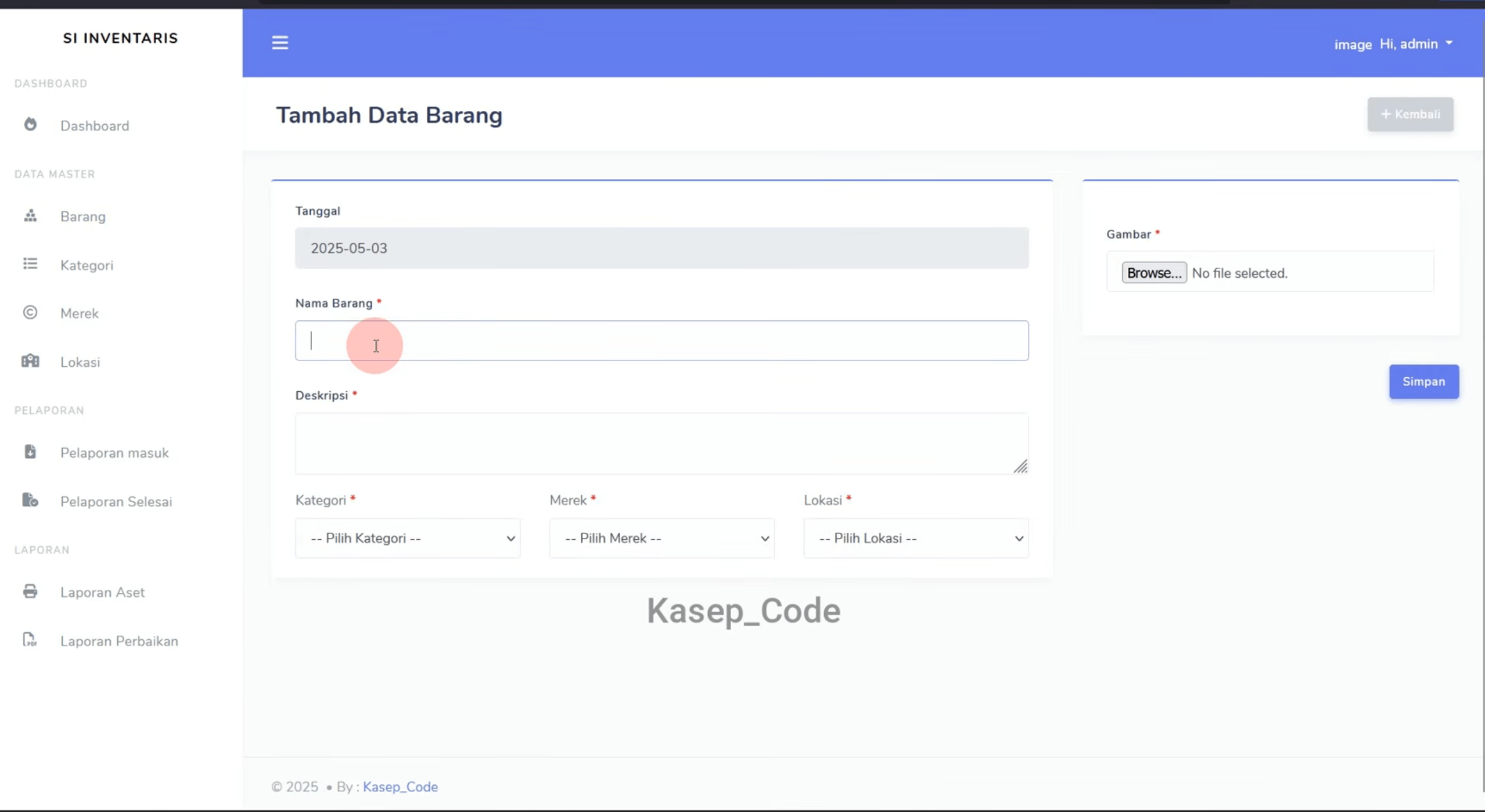Viewport: 1485px width, 812px height.
Task: Open Pelaporan Selesai menu item
Action: pyautogui.click(x=116, y=501)
